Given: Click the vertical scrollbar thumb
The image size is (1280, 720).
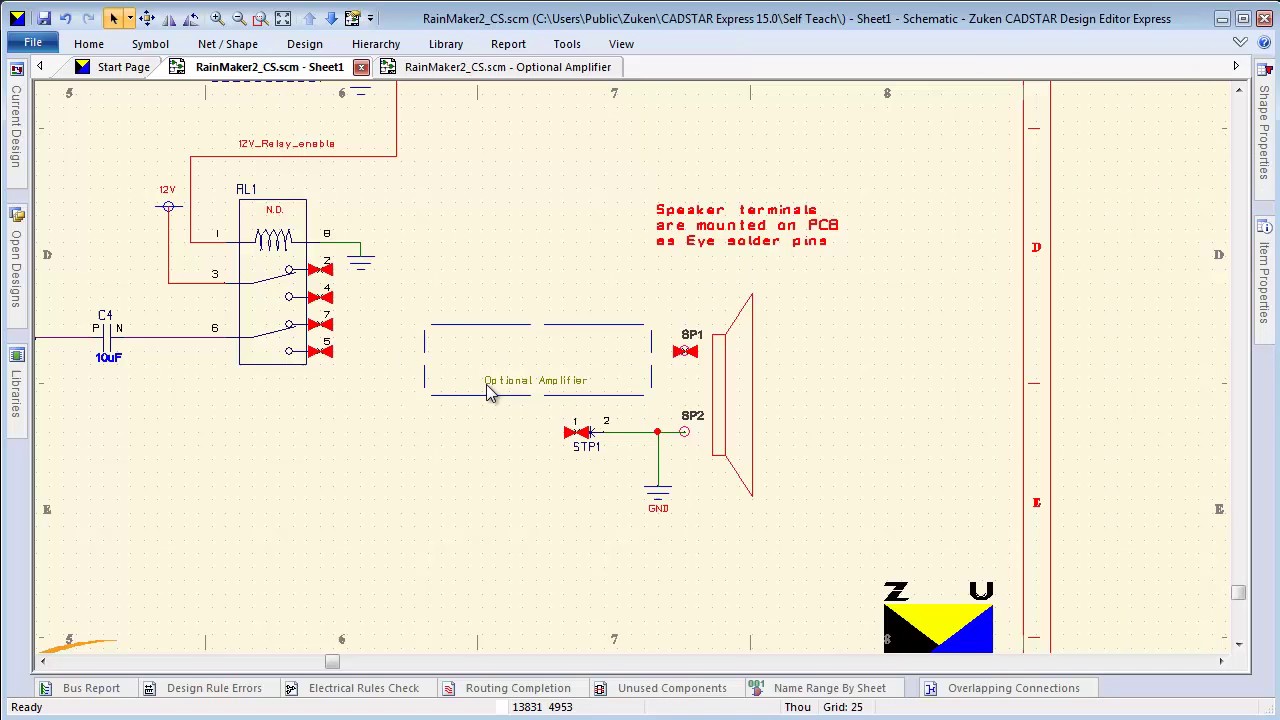Looking at the screenshot, I should (1238, 592).
